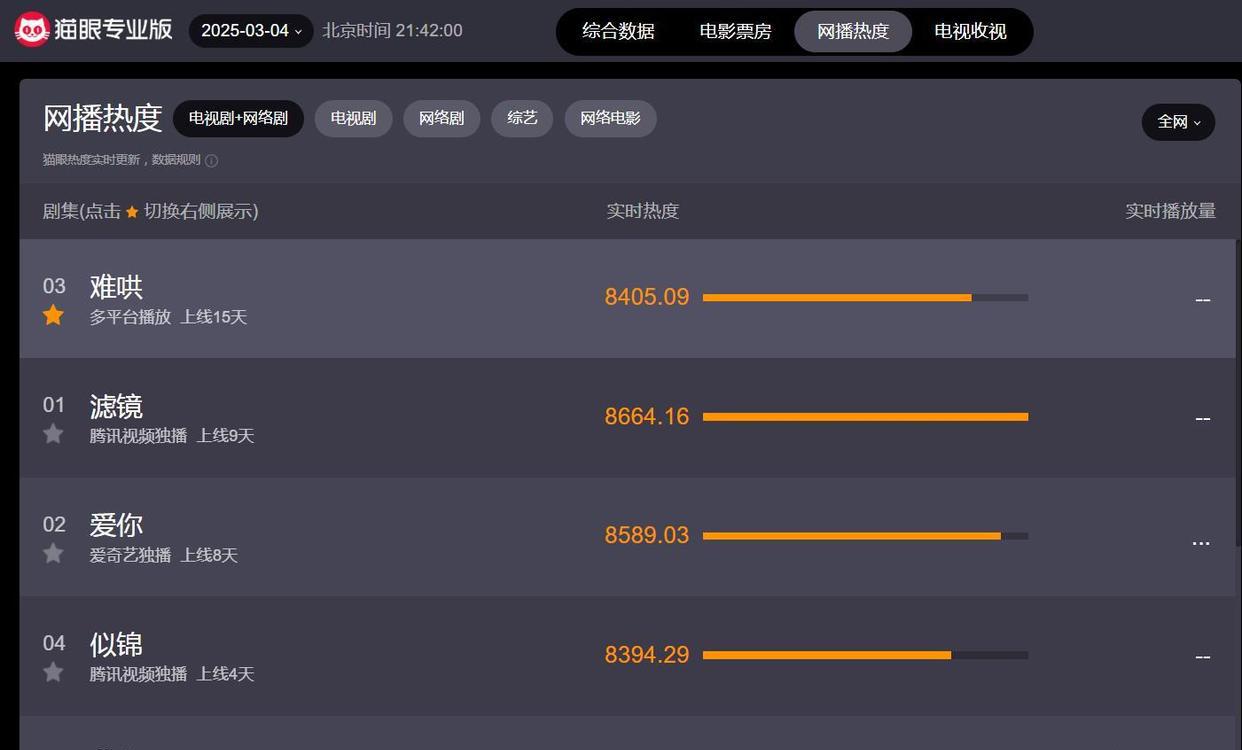Image resolution: width=1242 pixels, height=750 pixels.
Task: Click the Maoyan cat logo icon
Action: coord(32,30)
